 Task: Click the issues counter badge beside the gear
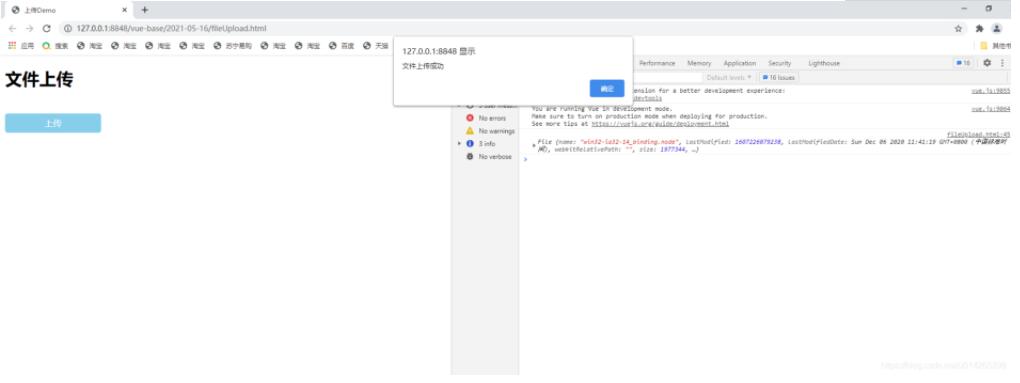pyautogui.click(x=963, y=63)
